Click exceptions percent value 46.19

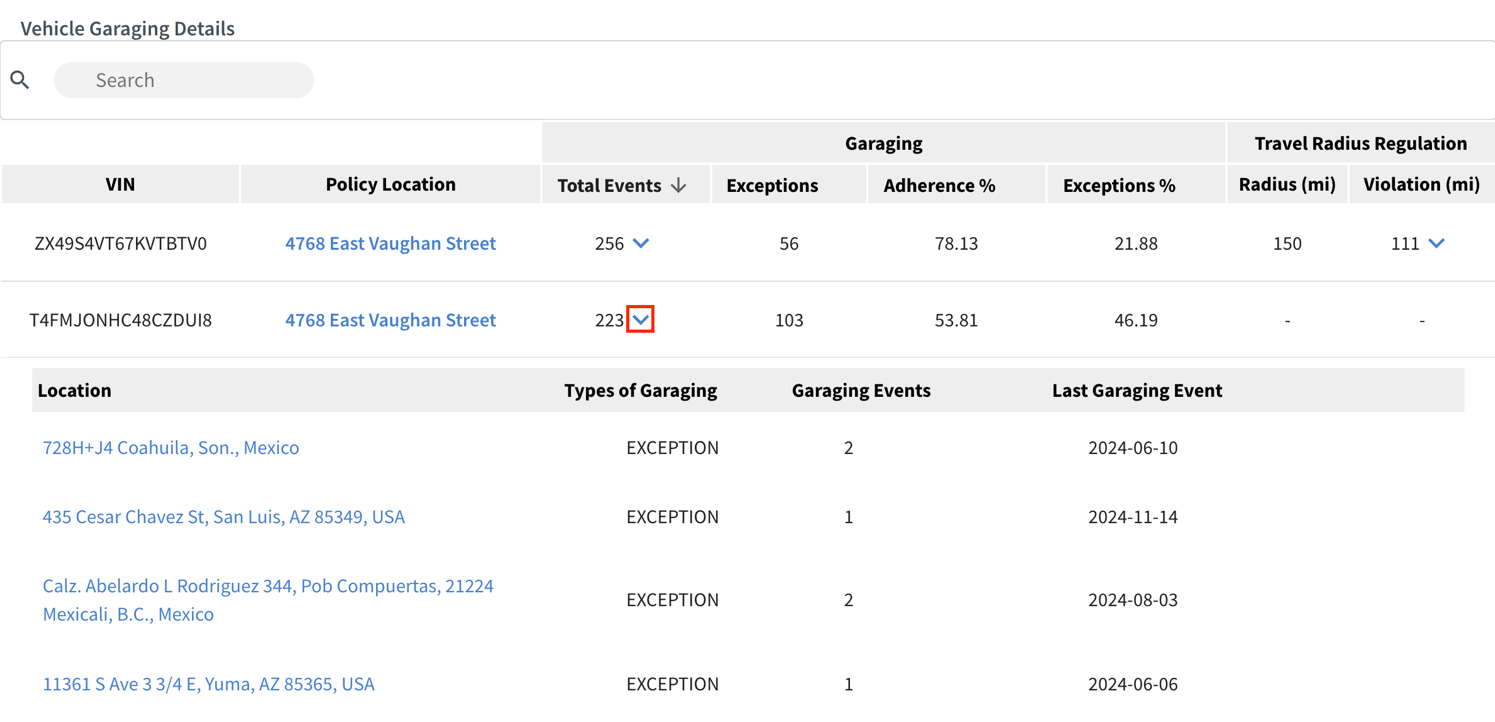tap(1136, 320)
